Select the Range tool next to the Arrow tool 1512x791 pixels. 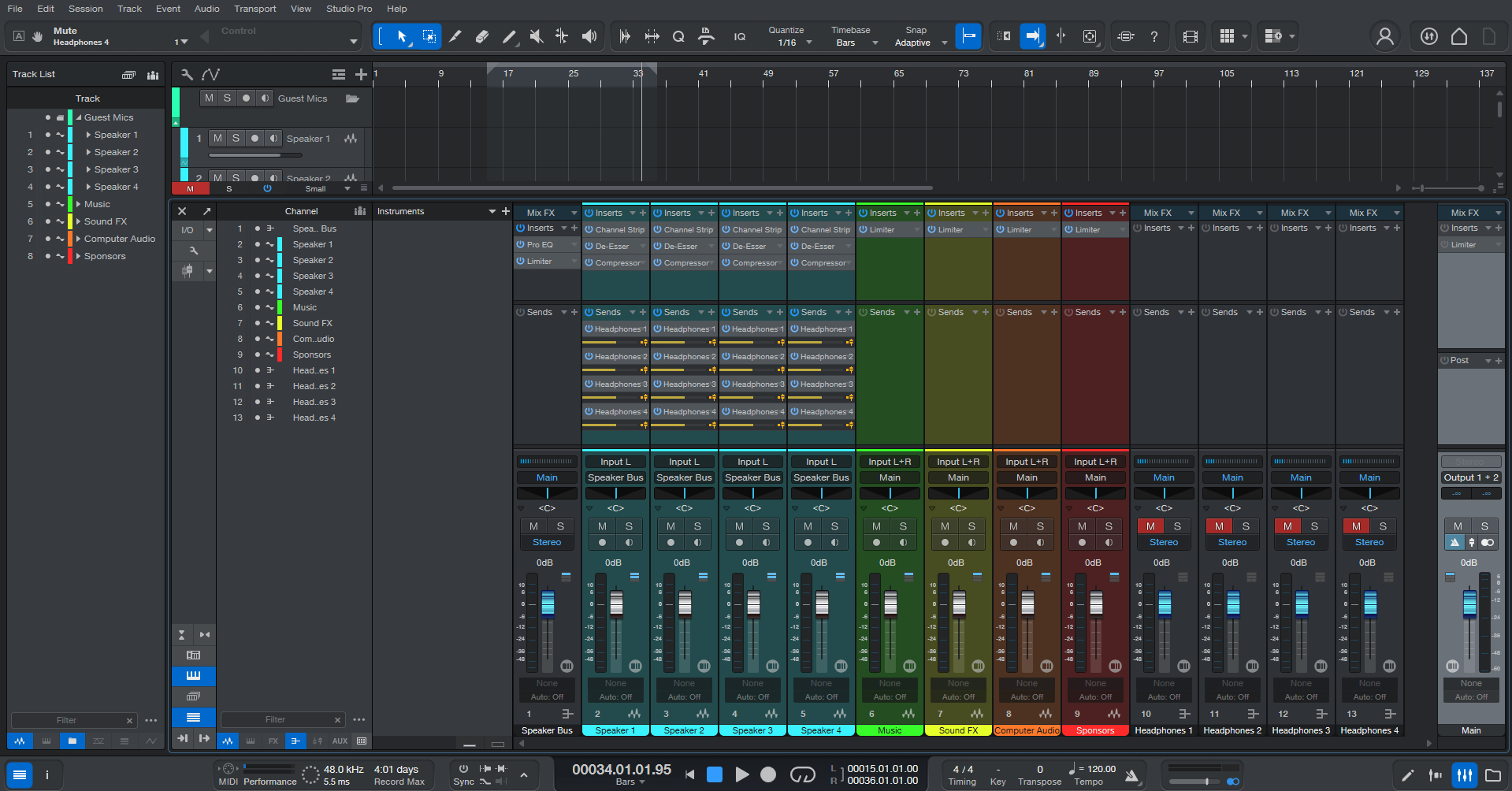coord(430,36)
